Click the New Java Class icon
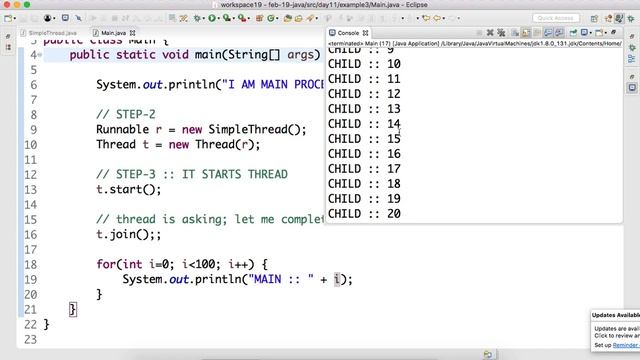Screen dimensions: 640x360 [x=271, y=18]
